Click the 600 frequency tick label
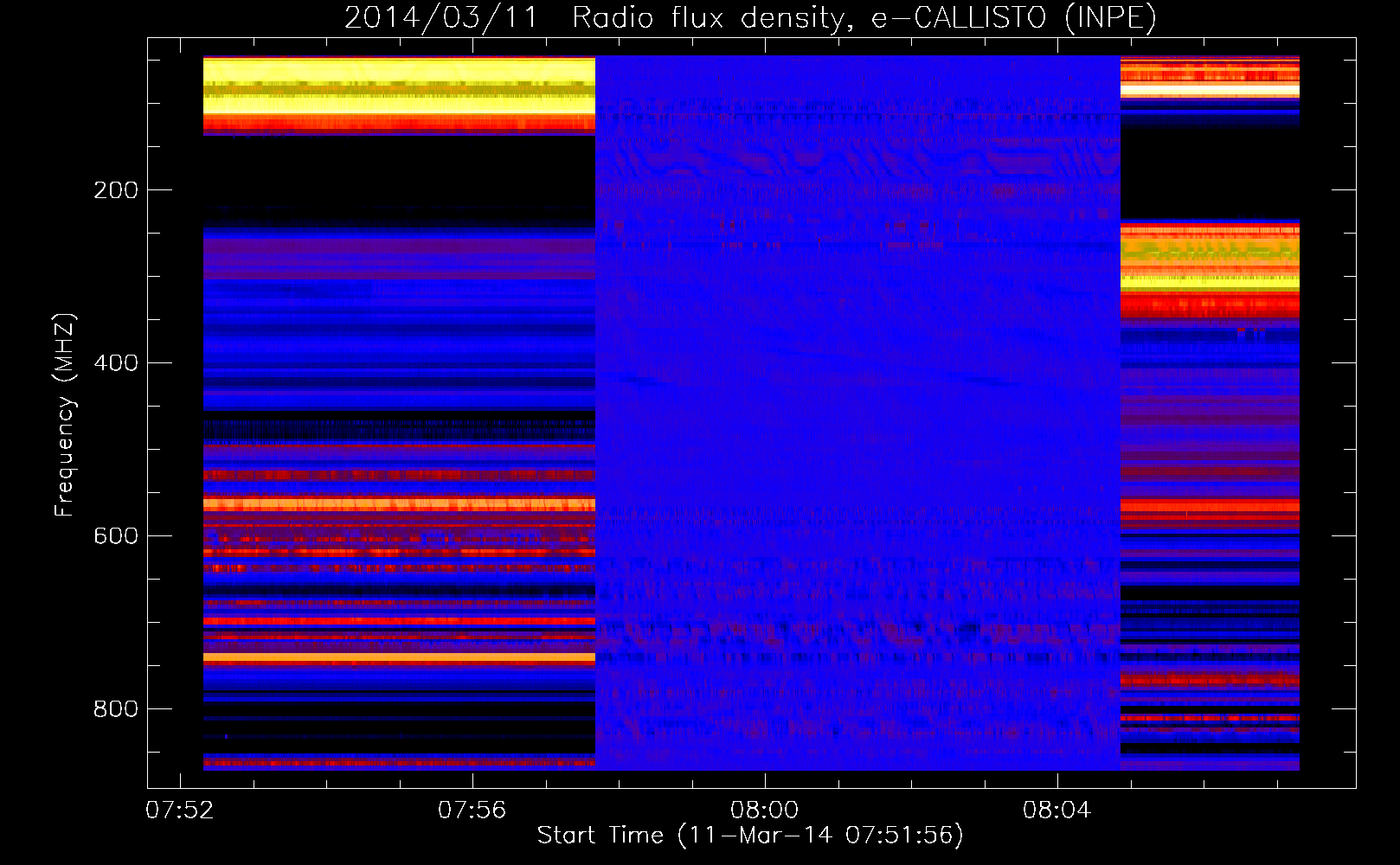This screenshot has width=1400, height=865. point(116,536)
